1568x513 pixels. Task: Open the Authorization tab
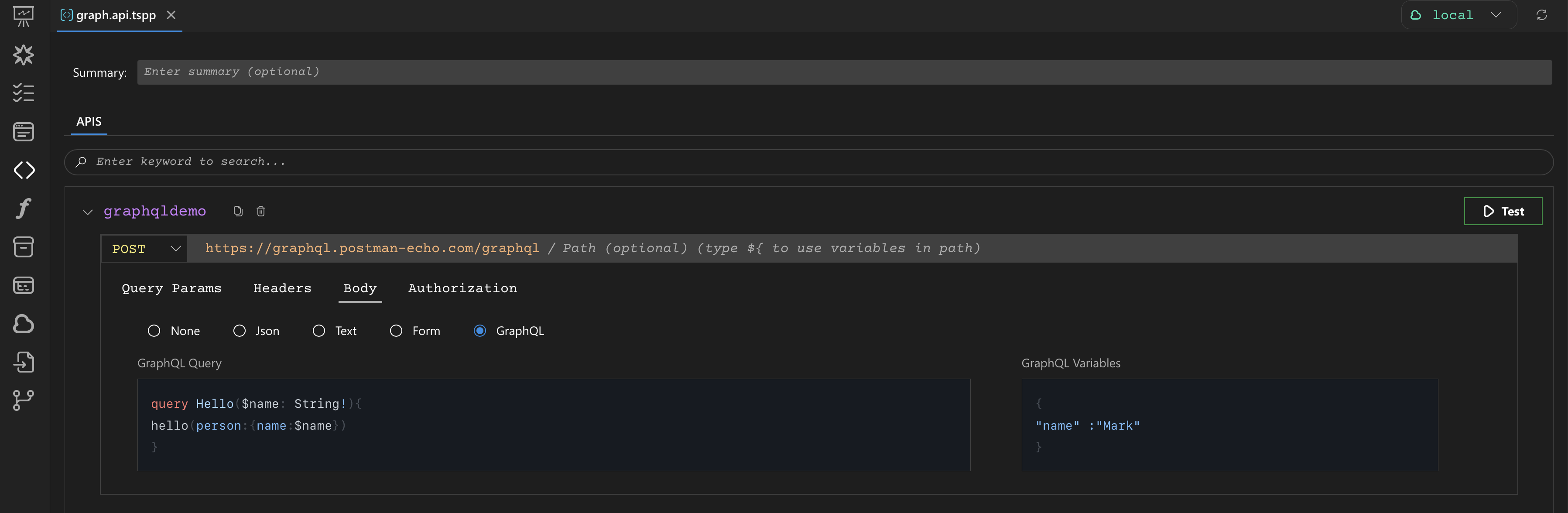tap(462, 288)
